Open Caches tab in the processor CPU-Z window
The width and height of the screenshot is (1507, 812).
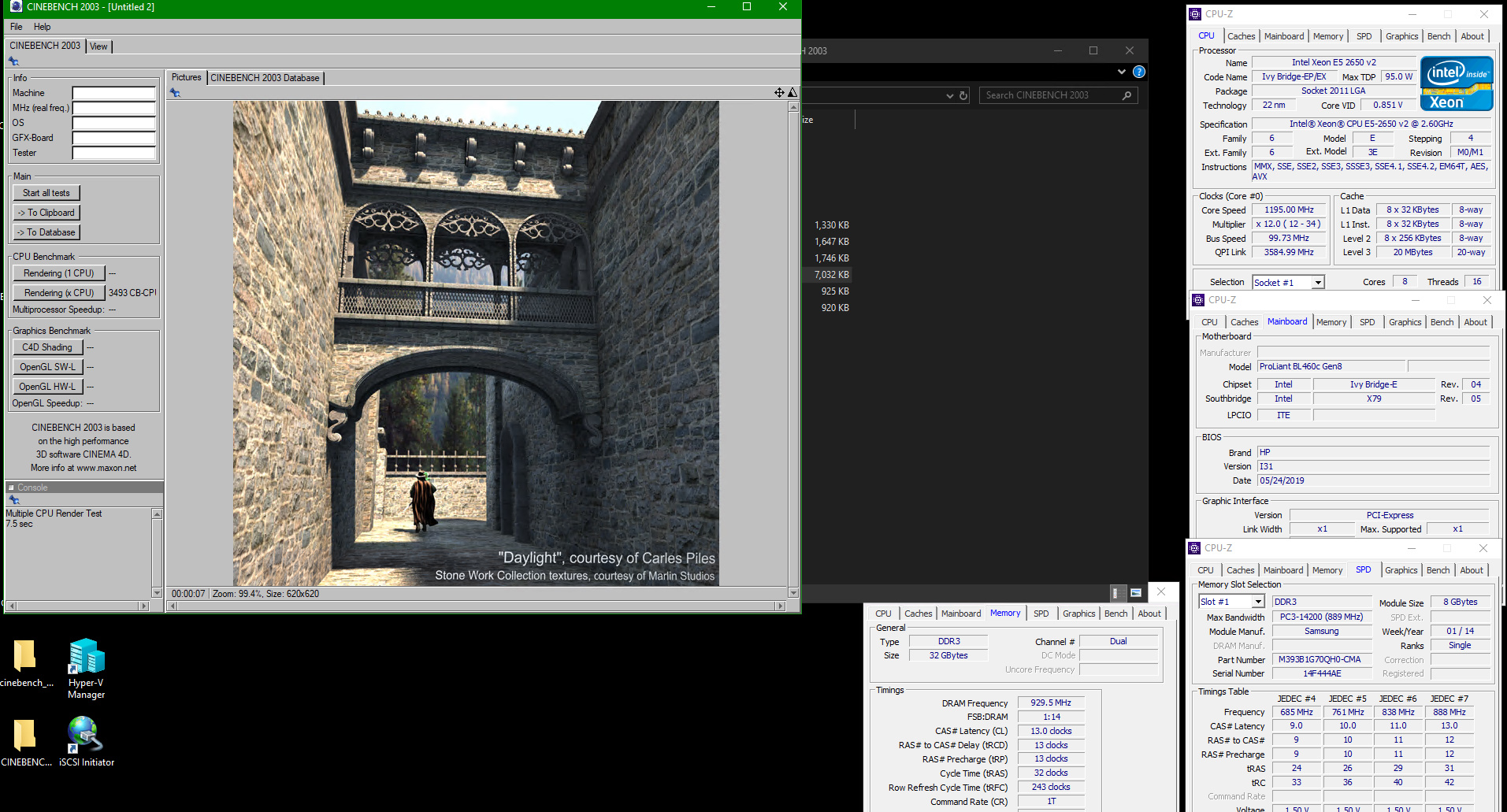pos(1241,36)
